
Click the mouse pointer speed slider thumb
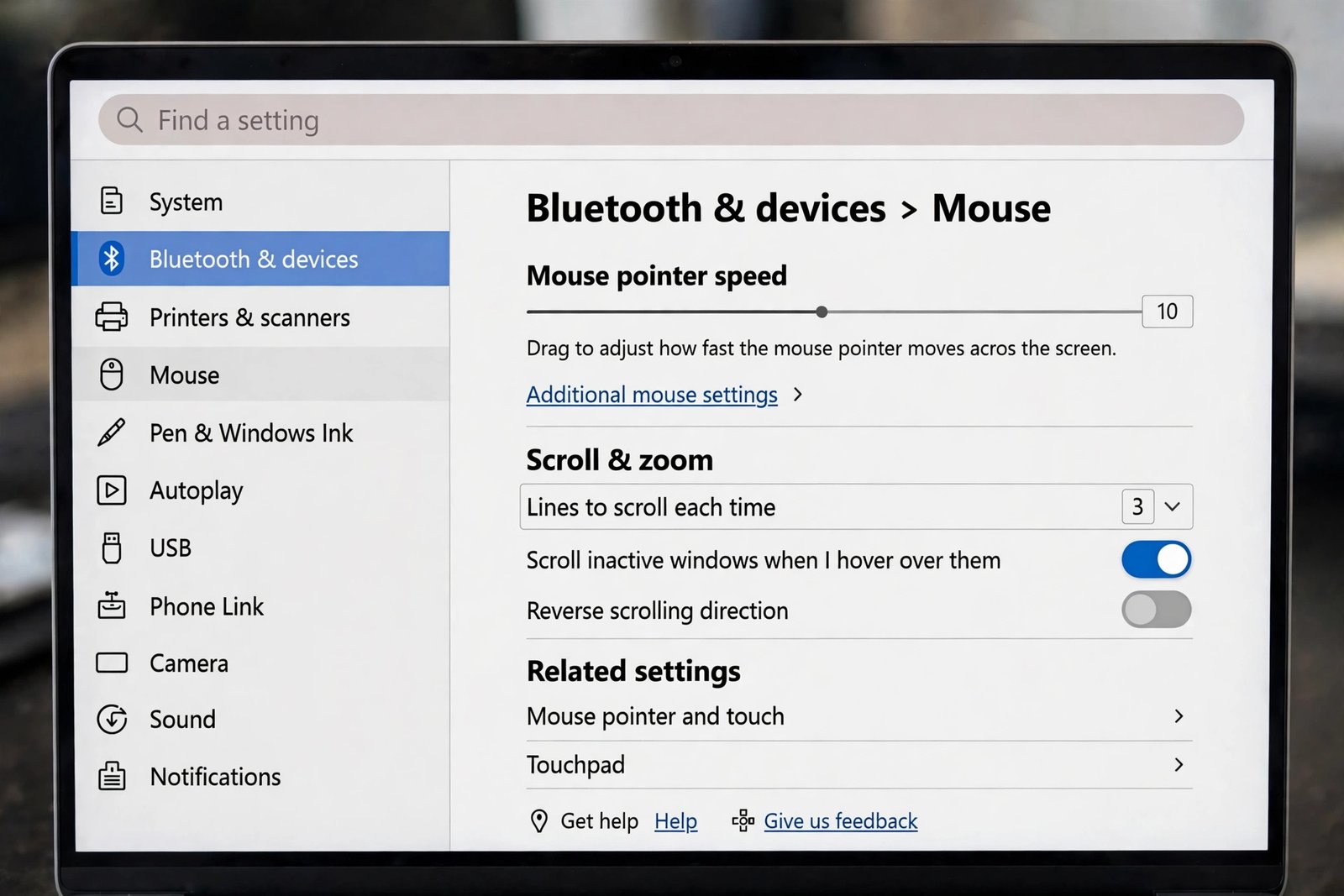click(x=822, y=312)
